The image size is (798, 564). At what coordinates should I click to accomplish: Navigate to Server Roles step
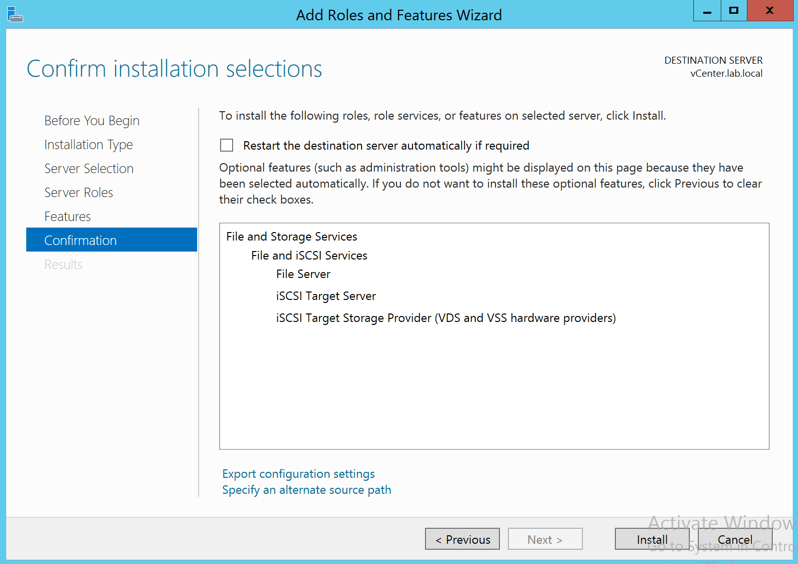click(x=78, y=192)
